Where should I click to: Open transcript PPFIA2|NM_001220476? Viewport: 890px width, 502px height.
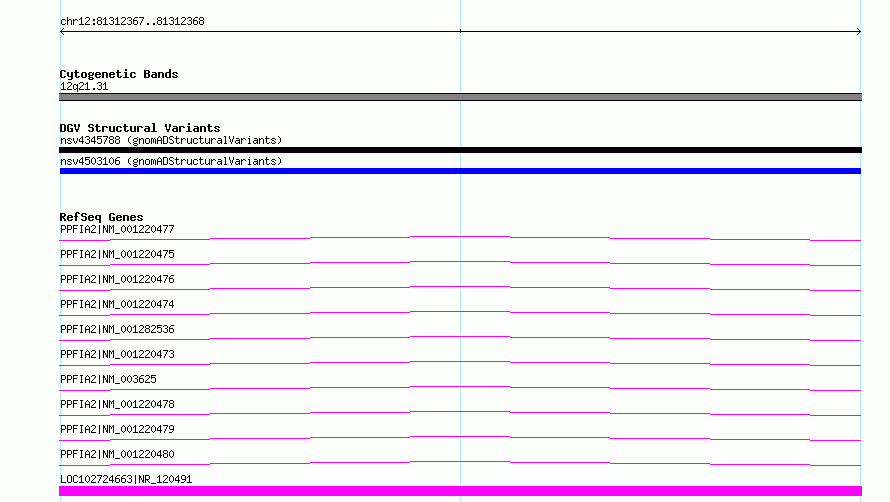[117, 279]
